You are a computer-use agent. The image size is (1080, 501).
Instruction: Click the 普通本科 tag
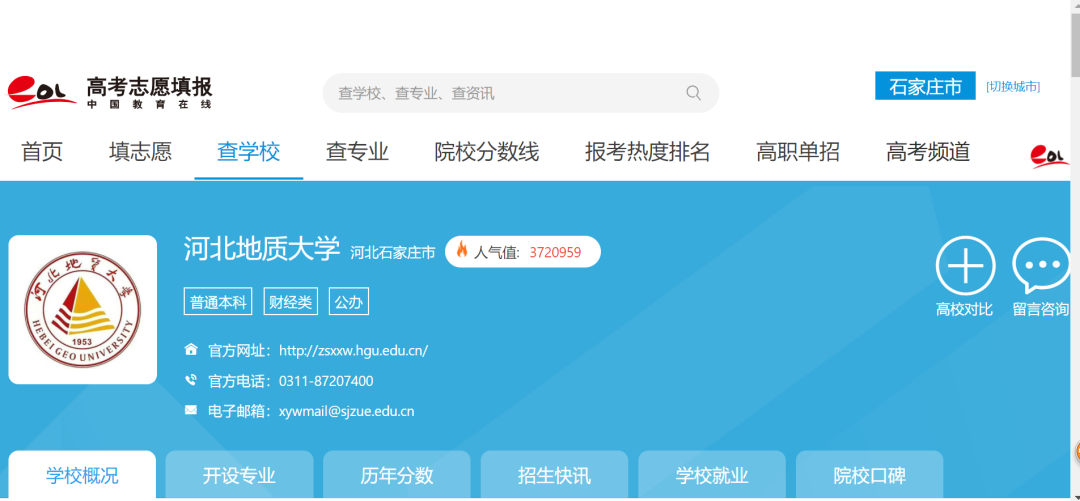(218, 302)
